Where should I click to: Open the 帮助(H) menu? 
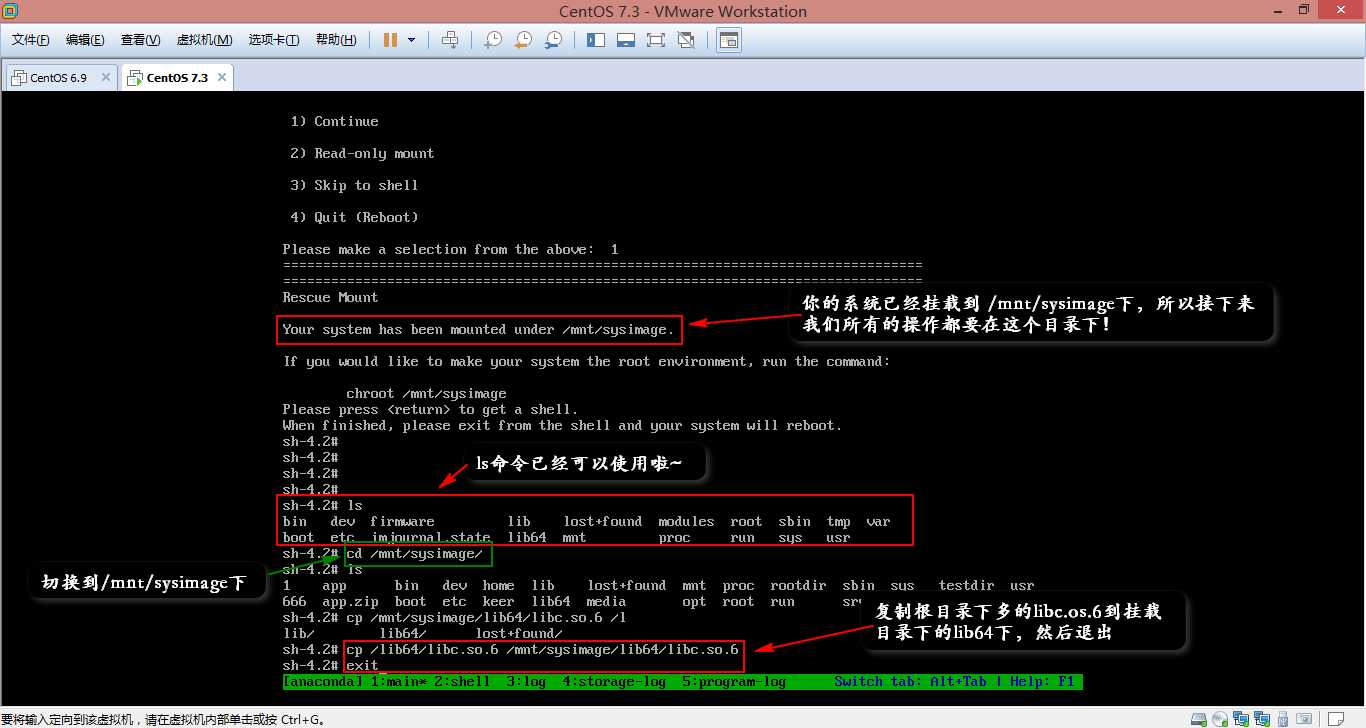click(336, 40)
